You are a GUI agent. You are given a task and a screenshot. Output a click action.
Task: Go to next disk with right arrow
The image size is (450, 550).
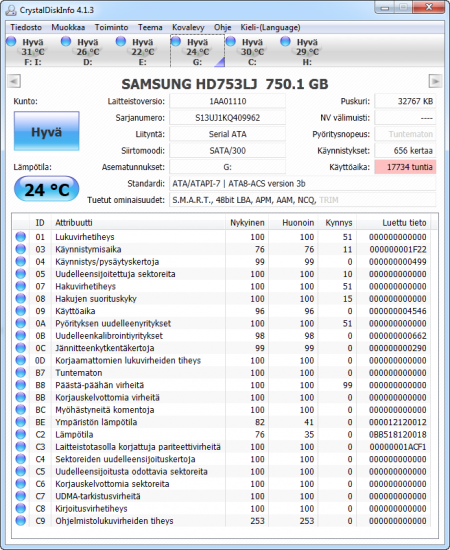click(x=435, y=81)
